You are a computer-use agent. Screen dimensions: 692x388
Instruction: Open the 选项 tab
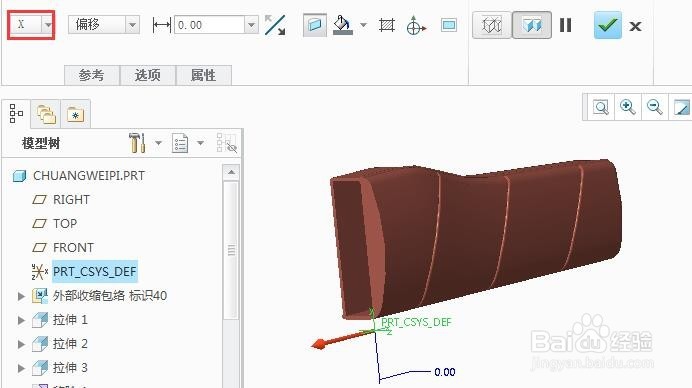click(x=147, y=75)
